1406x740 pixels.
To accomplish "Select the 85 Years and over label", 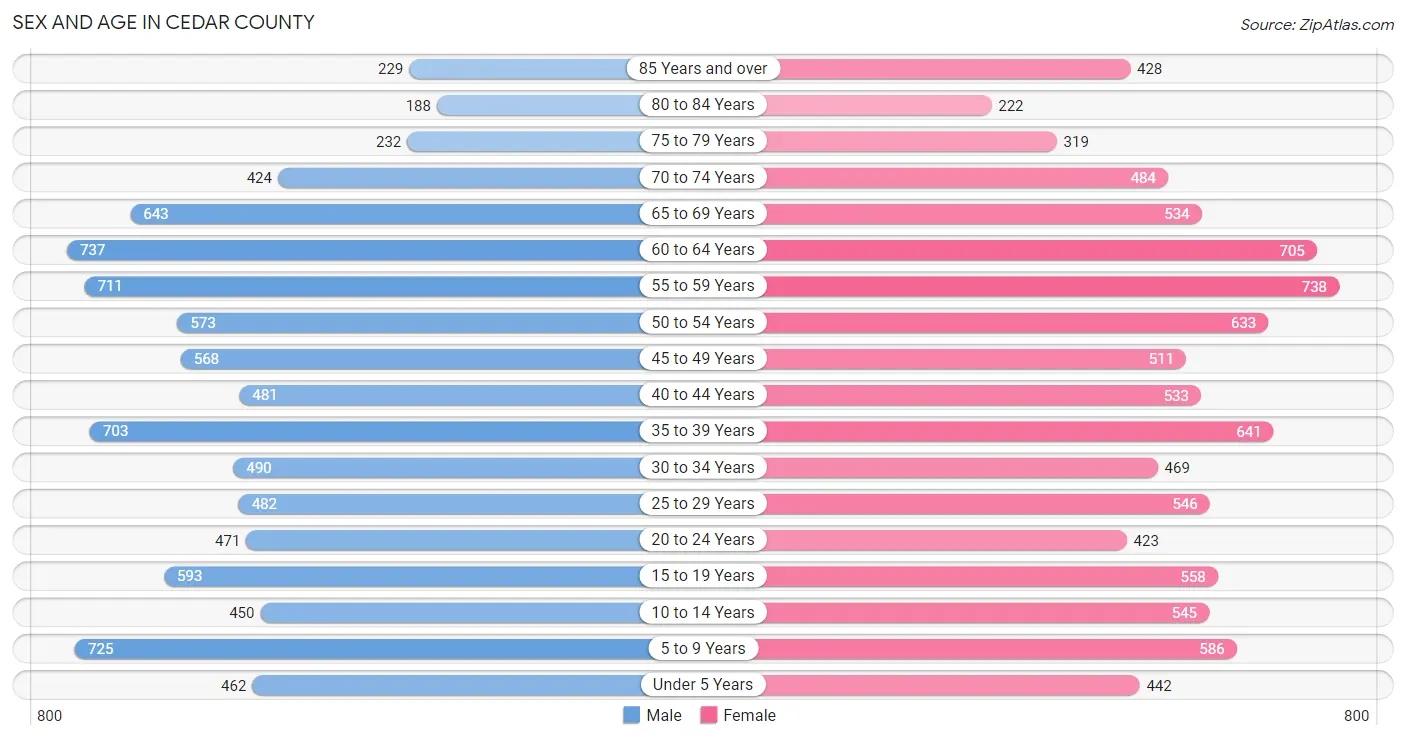I will 703,68.
